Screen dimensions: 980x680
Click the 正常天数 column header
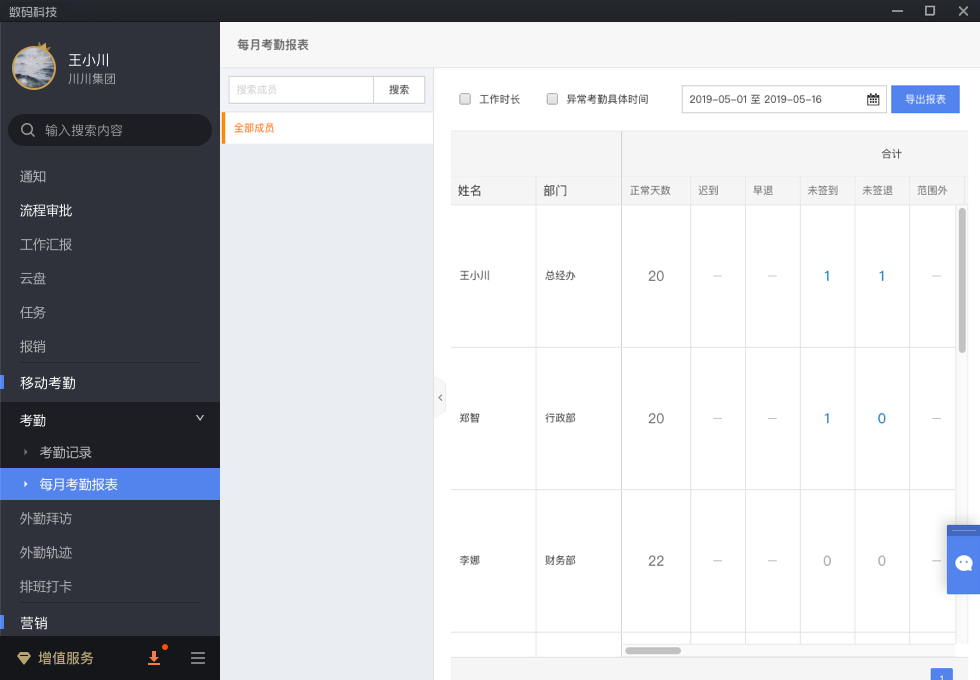pyautogui.click(x=650, y=191)
